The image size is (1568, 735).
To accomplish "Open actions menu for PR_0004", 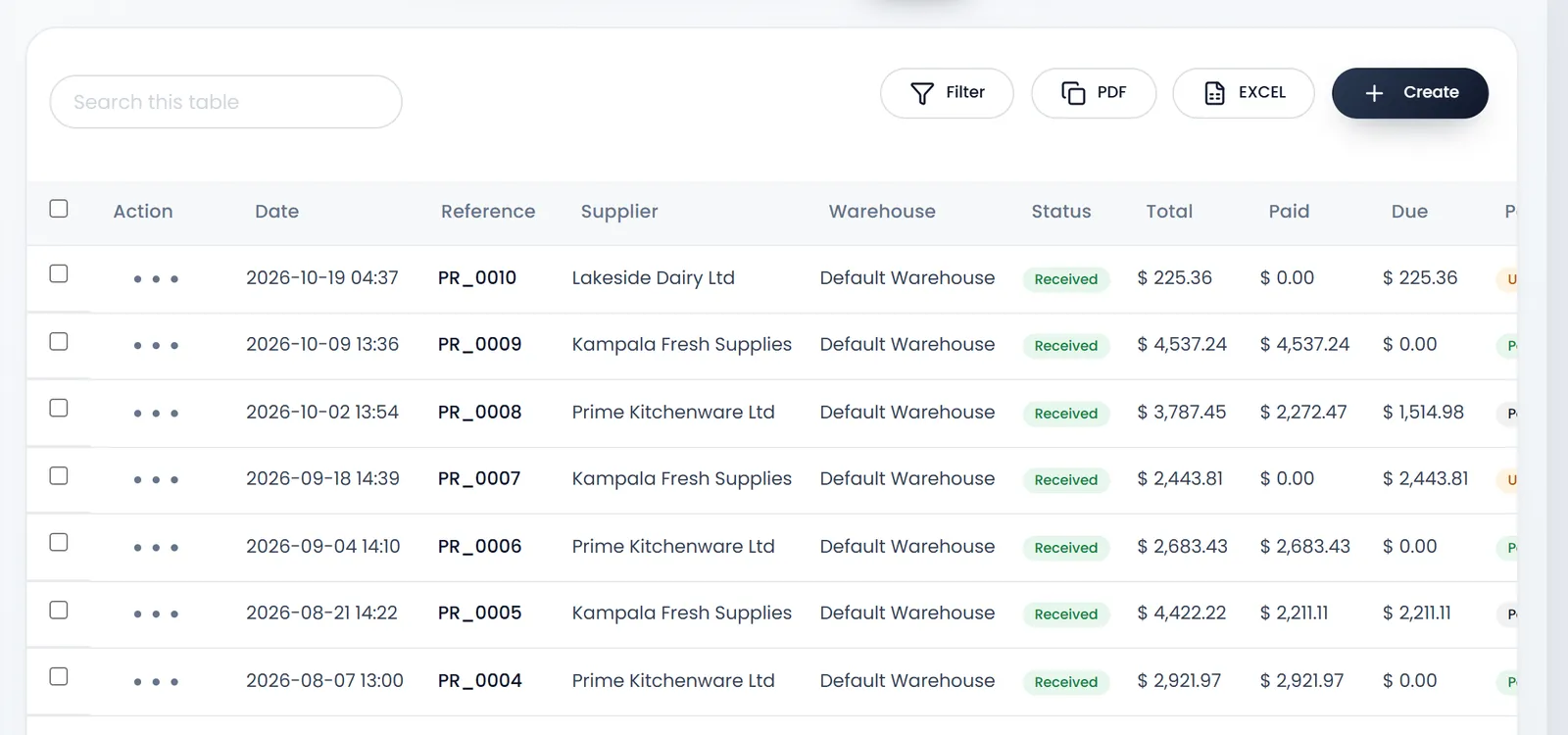I will [156, 682].
